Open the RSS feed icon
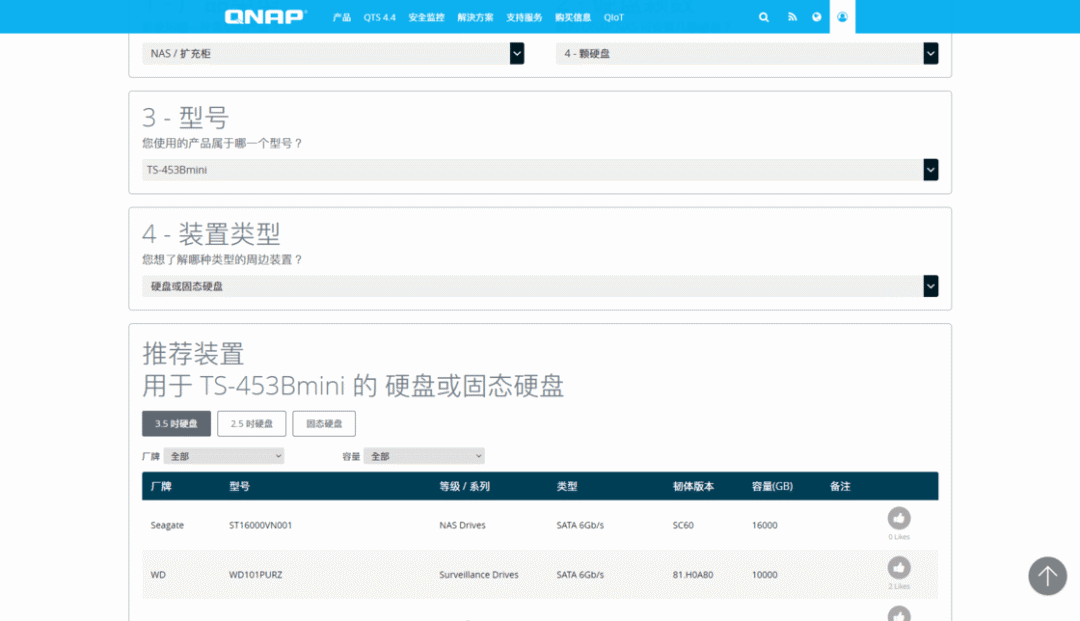 pyautogui.click(x=792, y=17)
